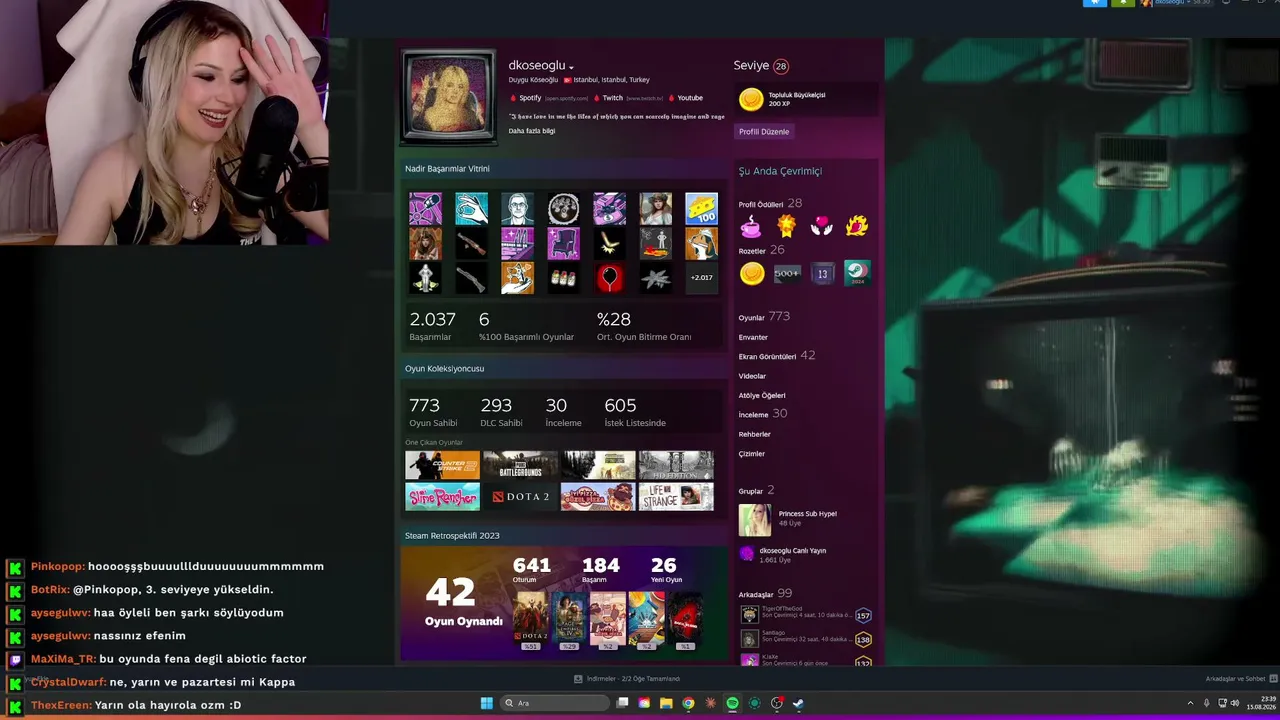The height and width of the screenshot is (720, 1280).
Task: Click the three bottles achievement icon
Action: coord(563,278)
